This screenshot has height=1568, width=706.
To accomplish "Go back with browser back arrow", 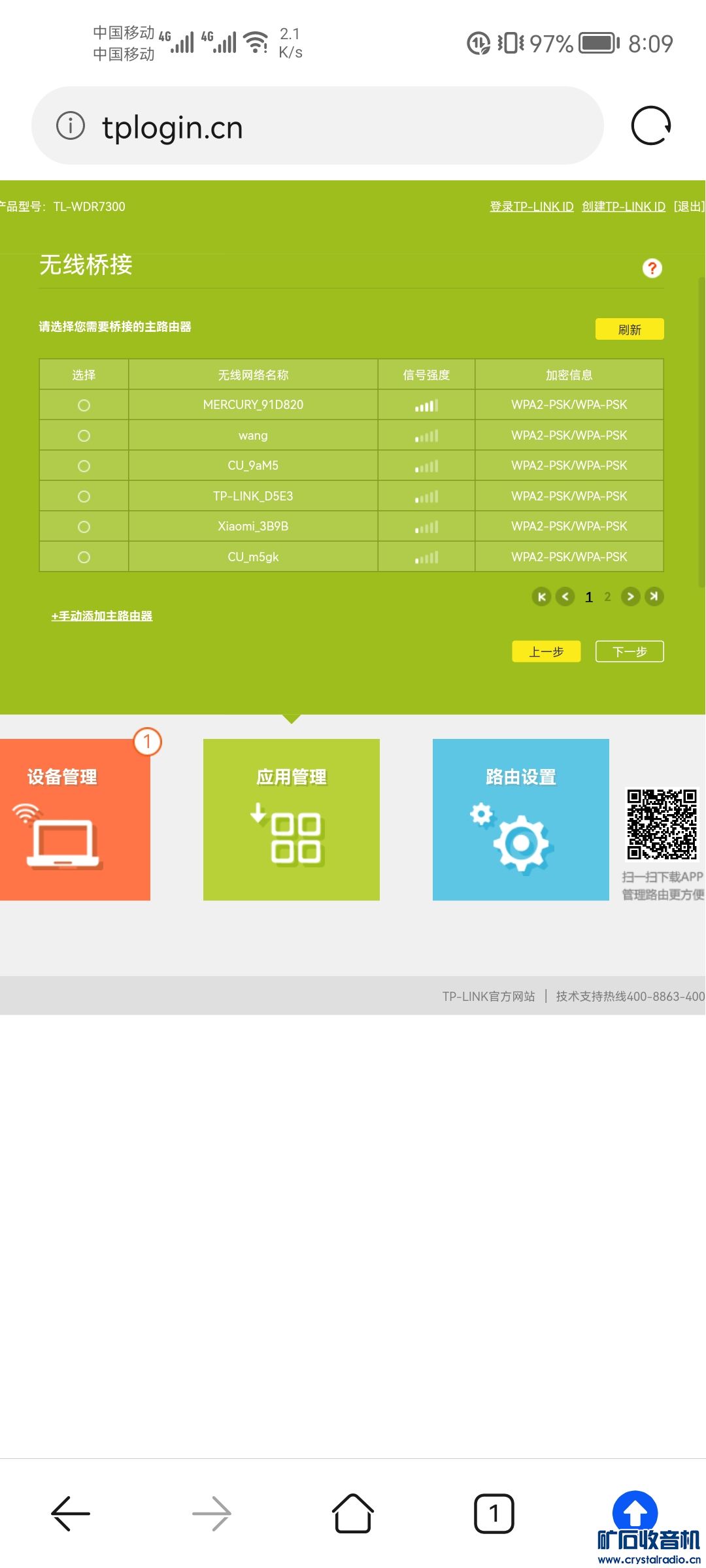I will coord(71,1513).
